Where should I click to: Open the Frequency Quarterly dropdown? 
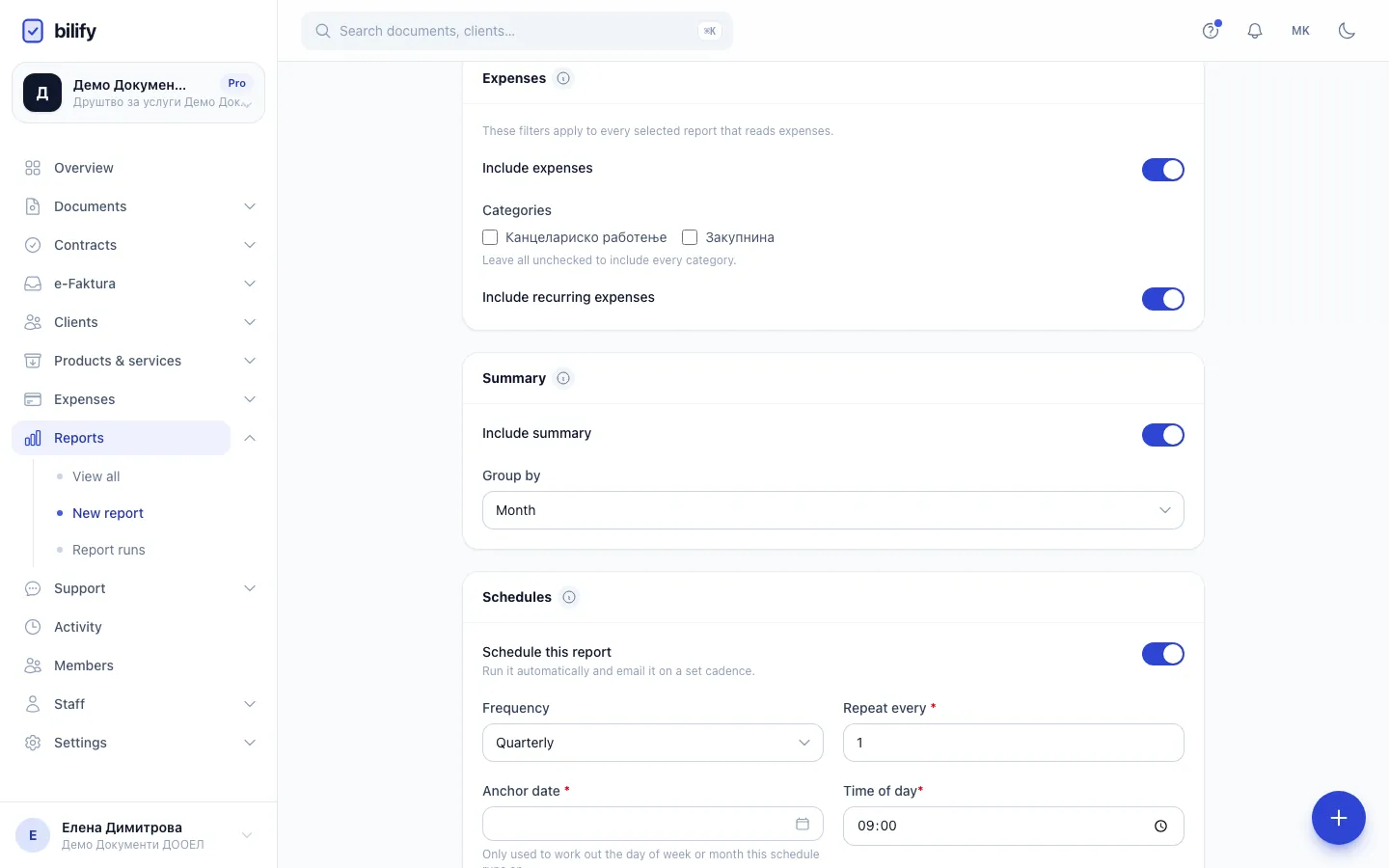pos(653,743)
